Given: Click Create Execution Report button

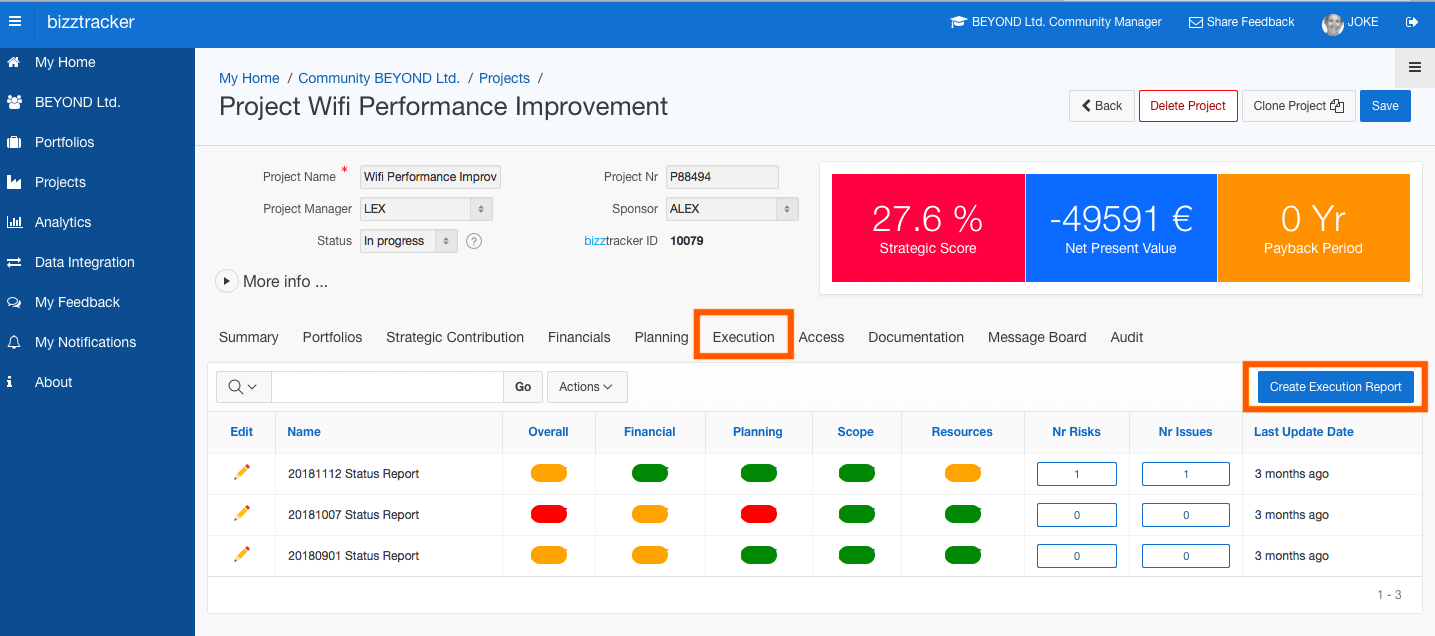Looking at the screenshot, I should coord(1336,387).
